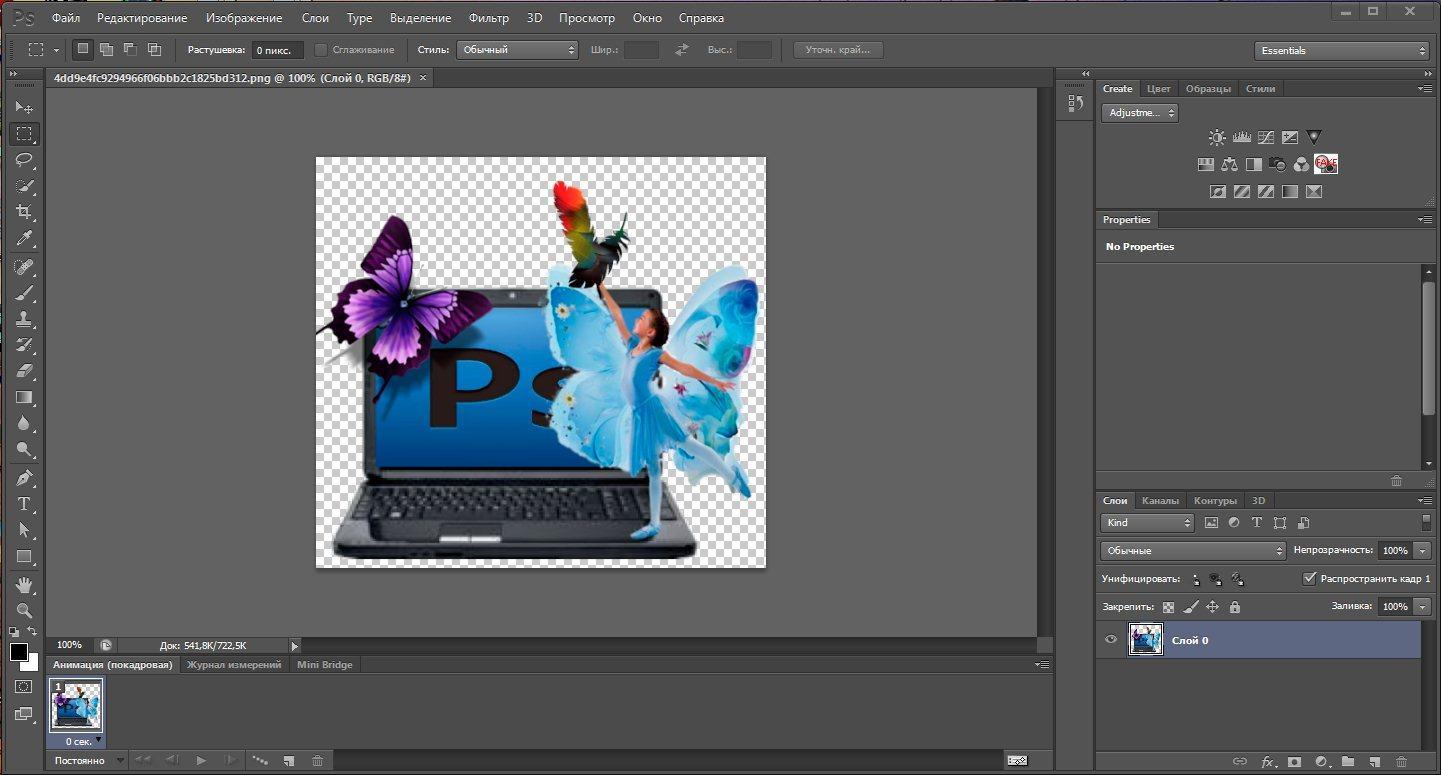Open the Стиль Обычный dropdown

(x=517, y=50)
